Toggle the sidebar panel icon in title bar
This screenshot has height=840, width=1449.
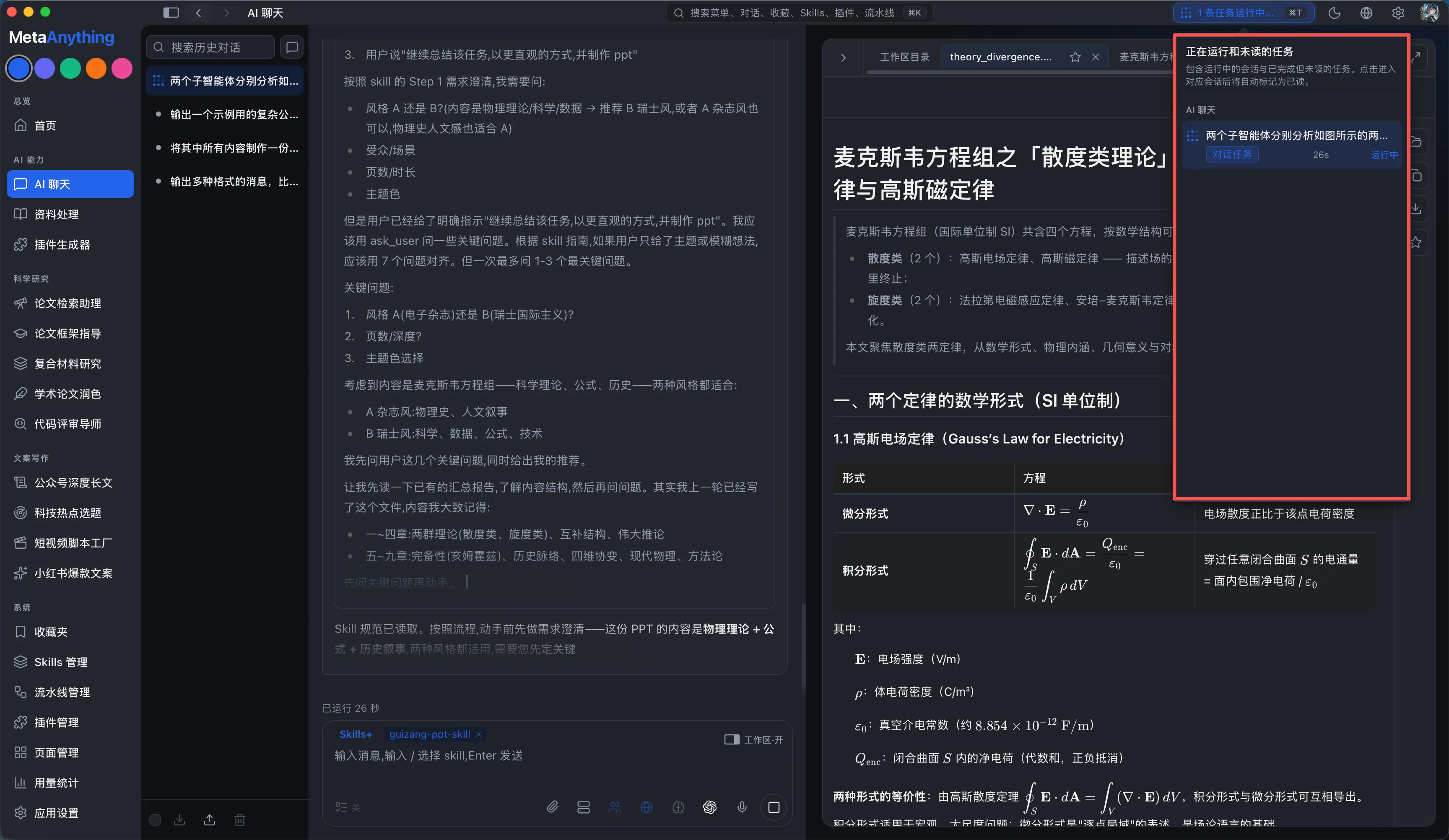tap(171, 13)
